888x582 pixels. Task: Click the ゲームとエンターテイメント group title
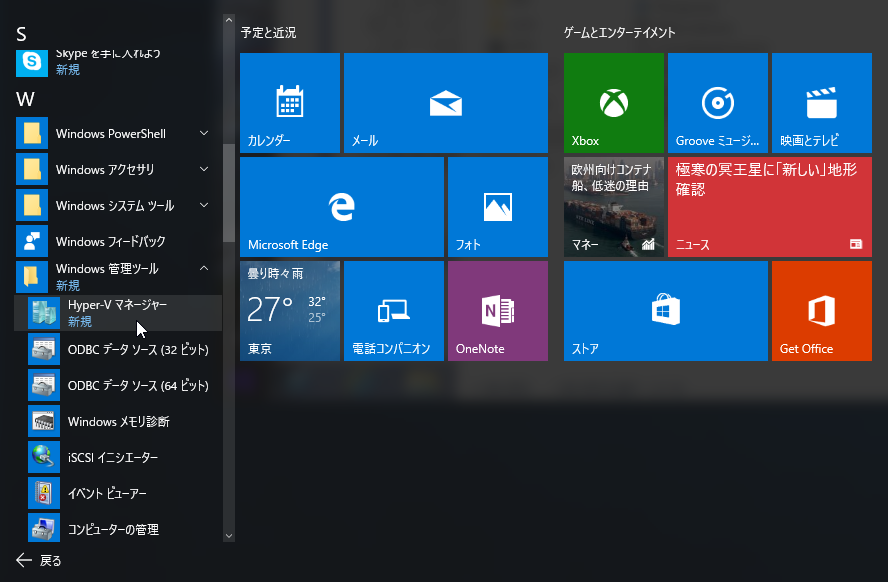(x=620, y=33)
